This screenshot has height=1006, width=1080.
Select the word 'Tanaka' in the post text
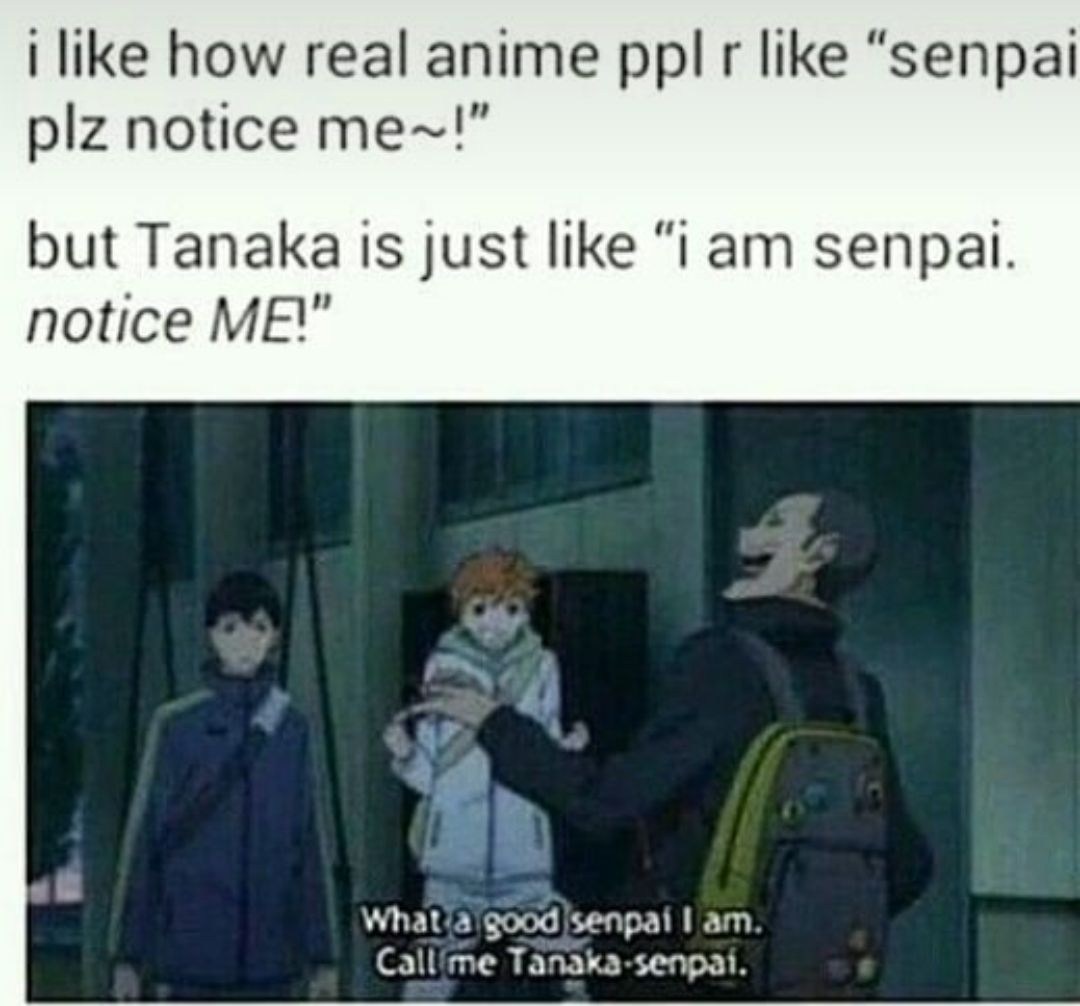[x=241, y=247]
